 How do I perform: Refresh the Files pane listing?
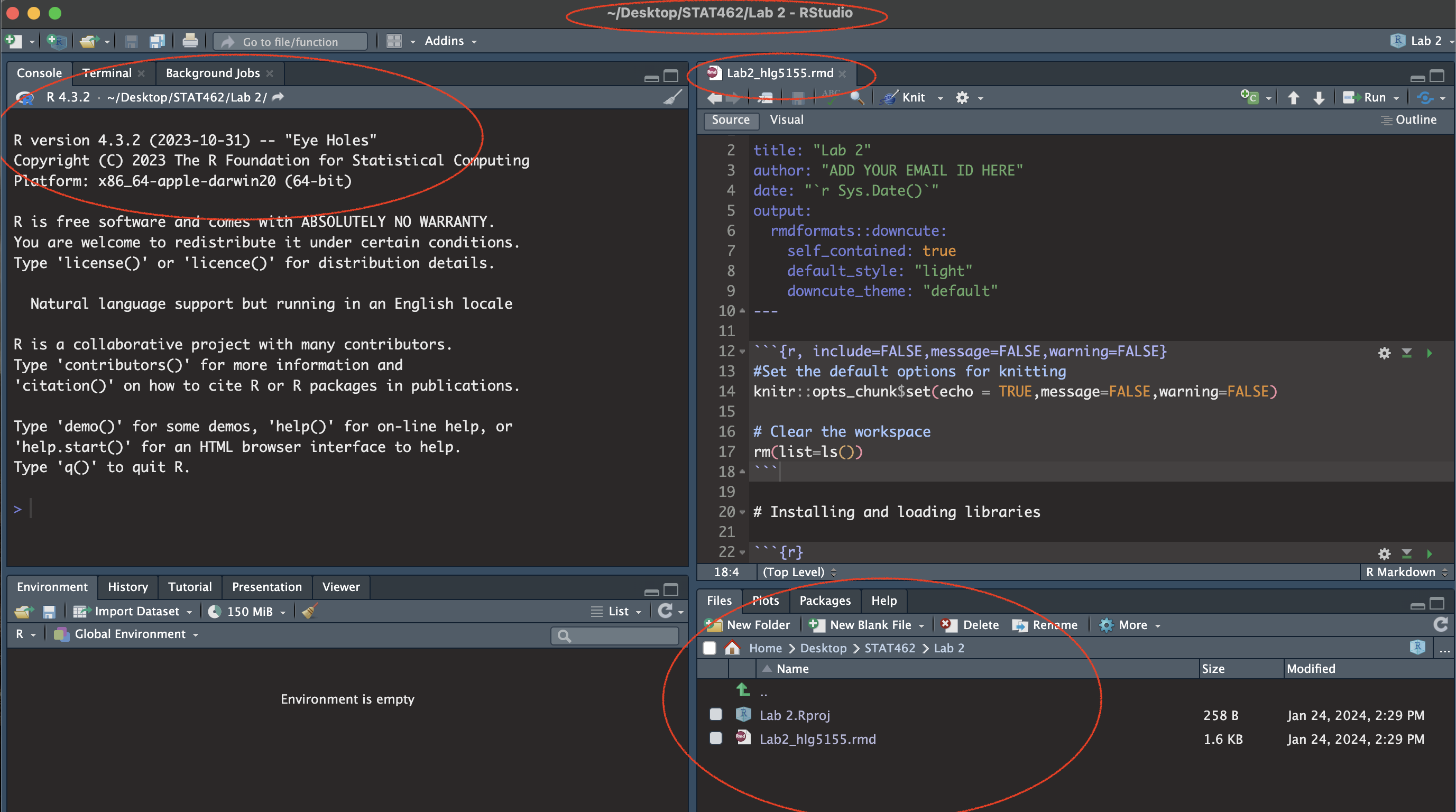coord(1441,624)
